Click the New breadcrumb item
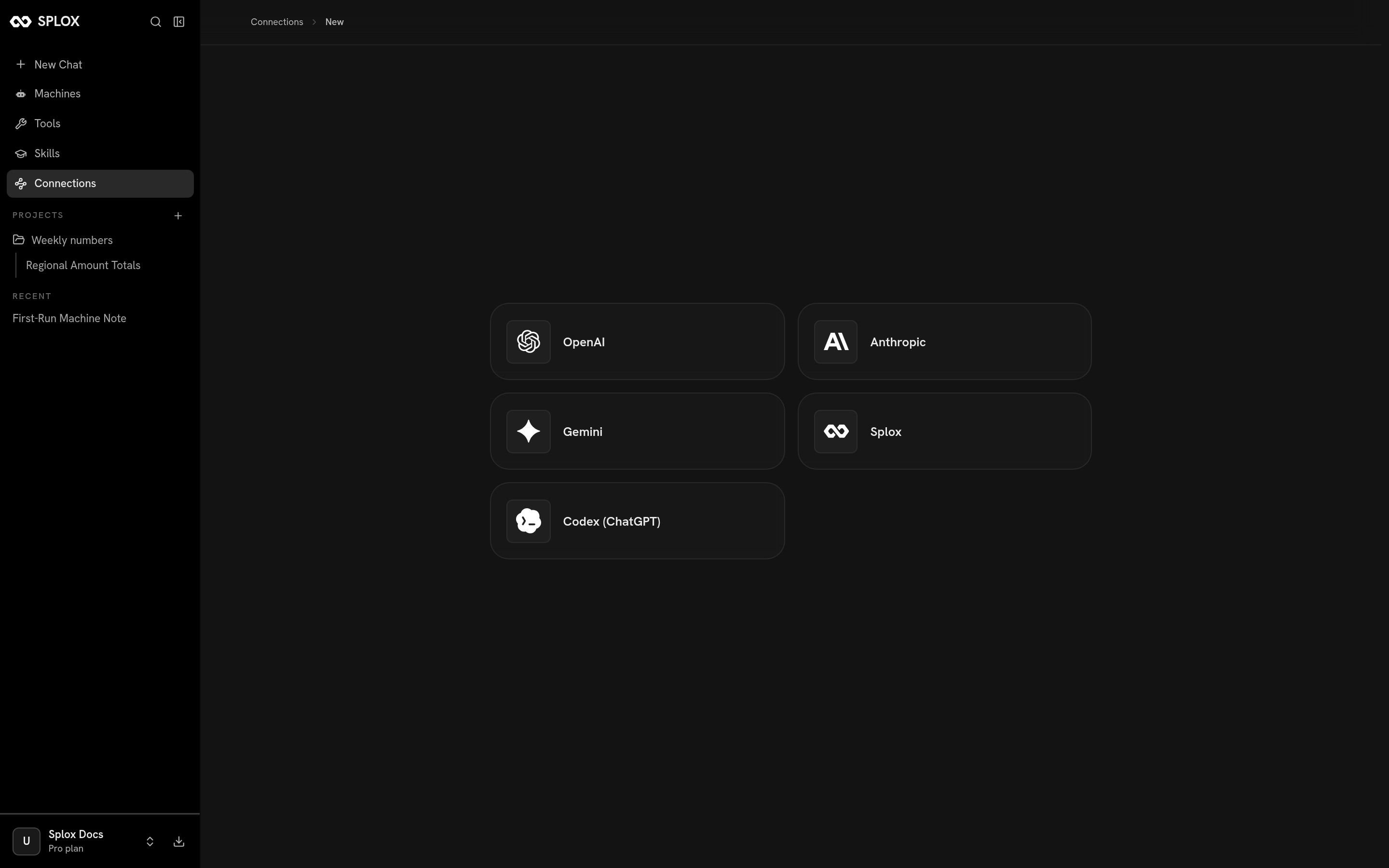The height and width of the screenshot is (868, 1389). pos(335,22)
